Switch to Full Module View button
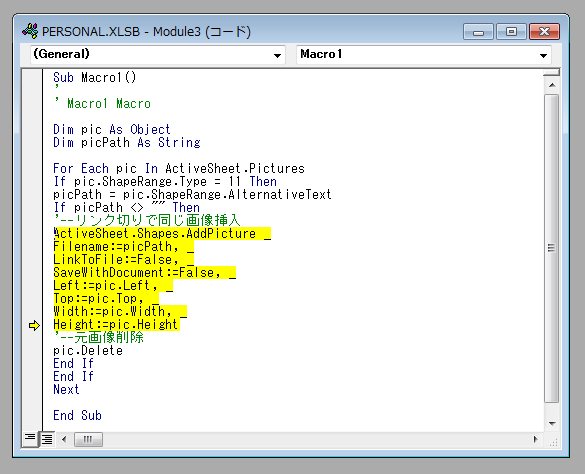 [x=47, y=439]
